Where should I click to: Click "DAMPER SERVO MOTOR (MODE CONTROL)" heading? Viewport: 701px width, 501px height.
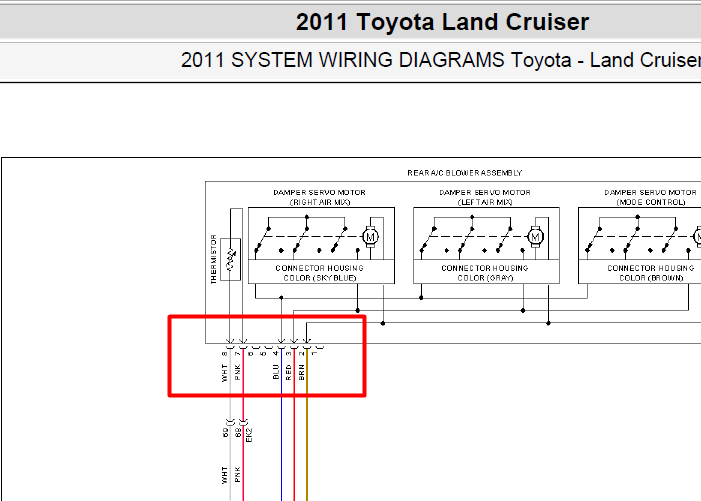tap(650, 197)
